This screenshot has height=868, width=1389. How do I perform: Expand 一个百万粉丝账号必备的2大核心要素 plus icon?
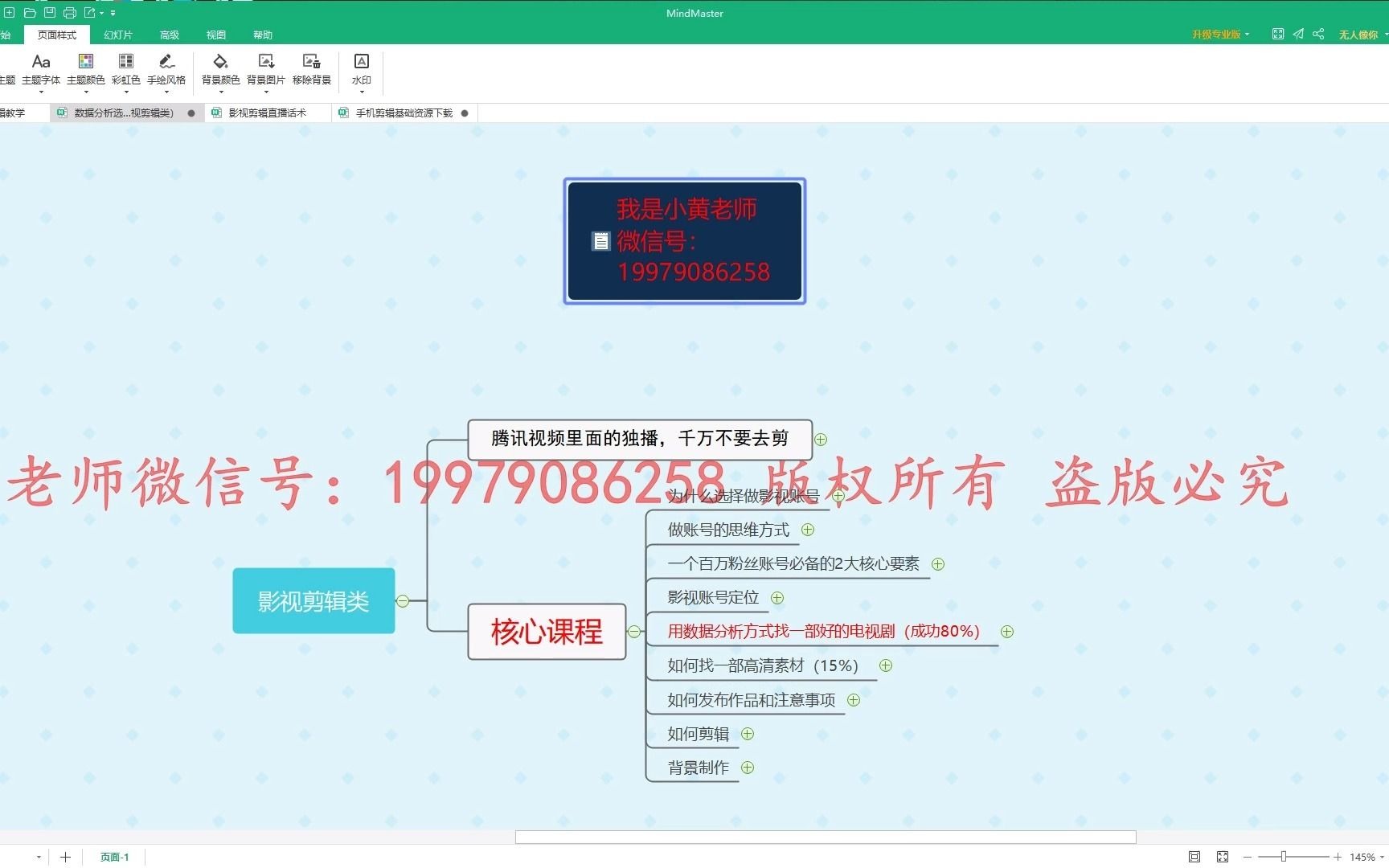938,564
